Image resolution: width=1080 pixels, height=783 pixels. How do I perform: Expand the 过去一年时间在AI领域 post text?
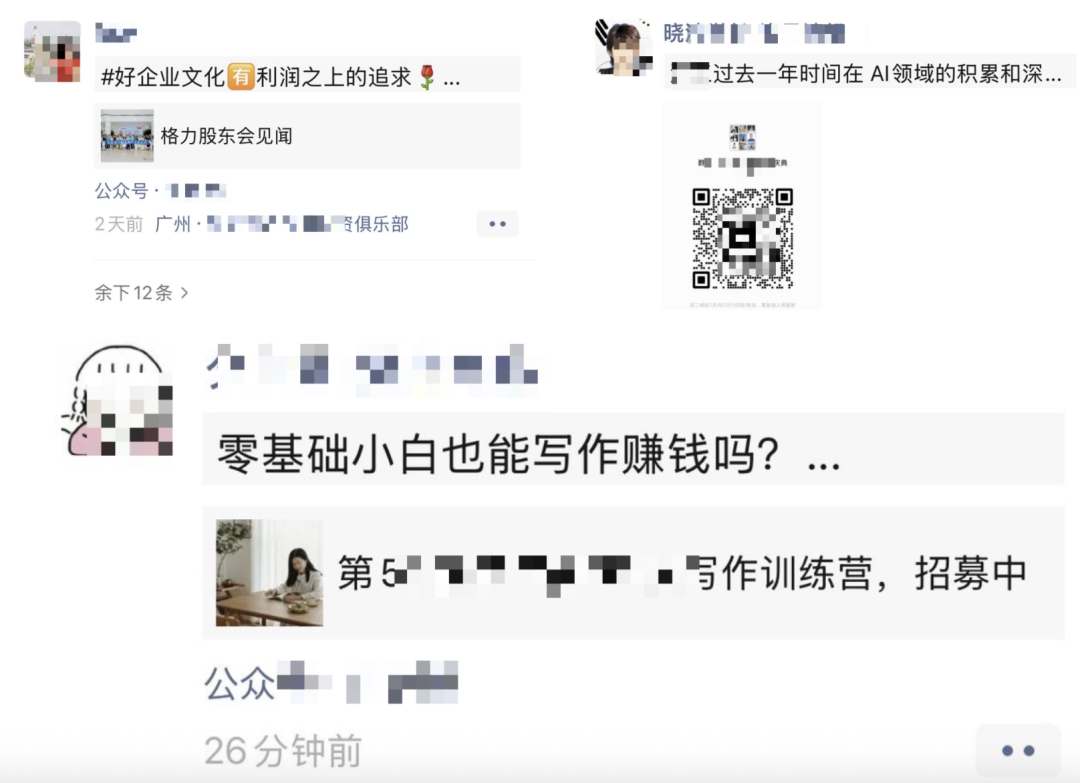(x=869, y=73)
